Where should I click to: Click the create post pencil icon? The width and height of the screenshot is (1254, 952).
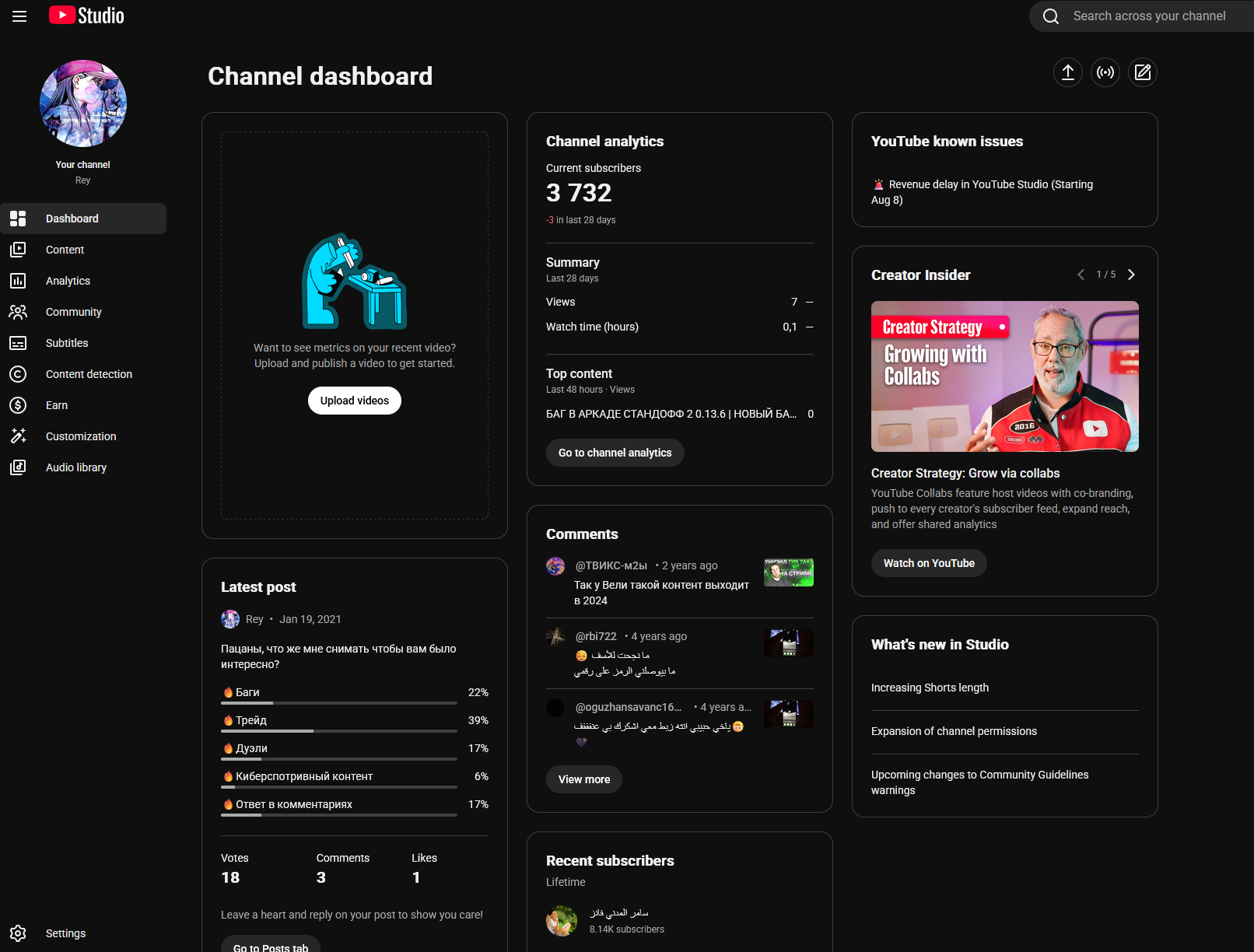pyautogui.click(x=1143, y=72)
